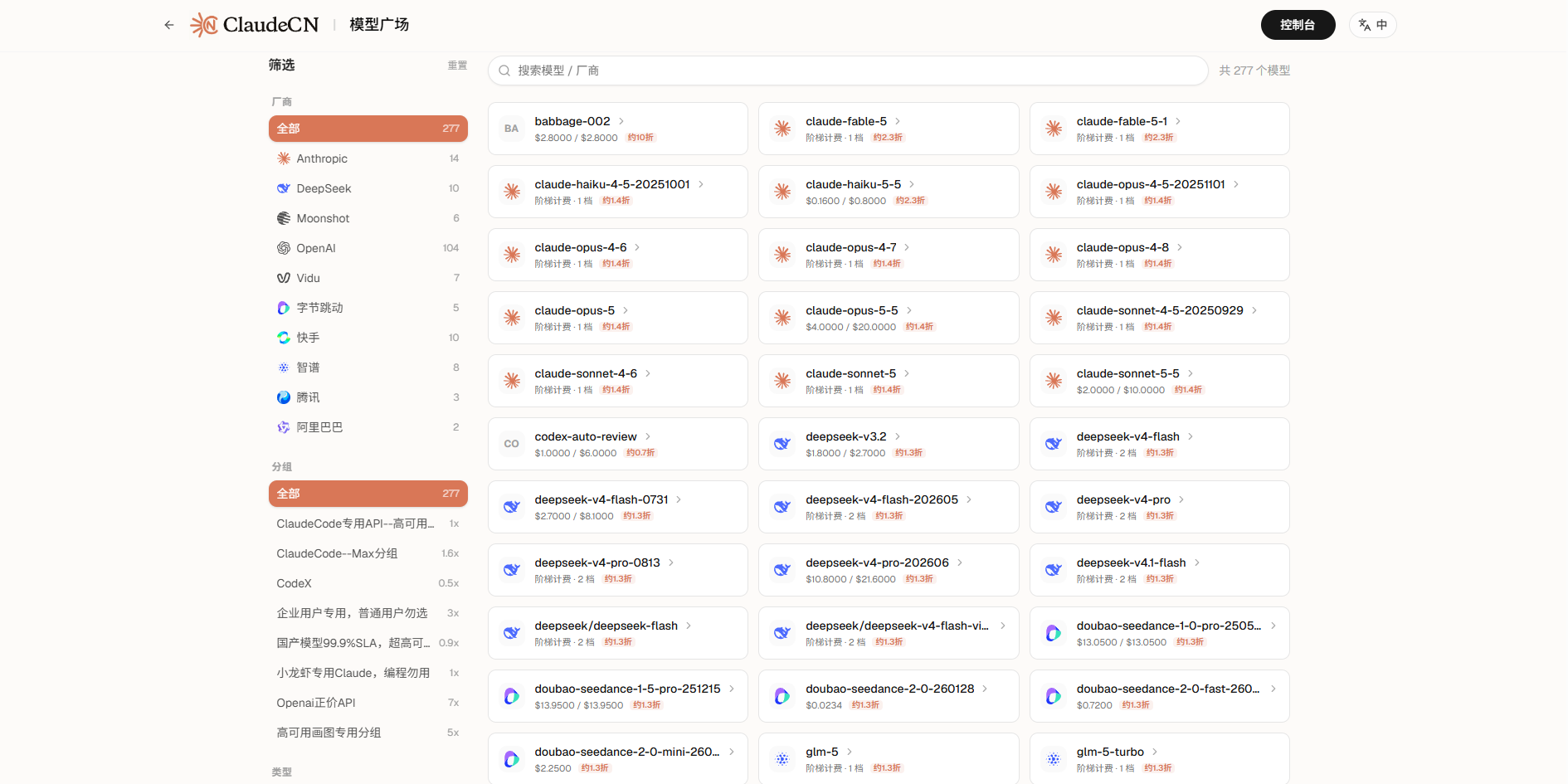The width and height of the screenshot is (1568, 784).
Task: Open doubao-seedance-1-5-pro-251215 card
Action: click(618, 696)
